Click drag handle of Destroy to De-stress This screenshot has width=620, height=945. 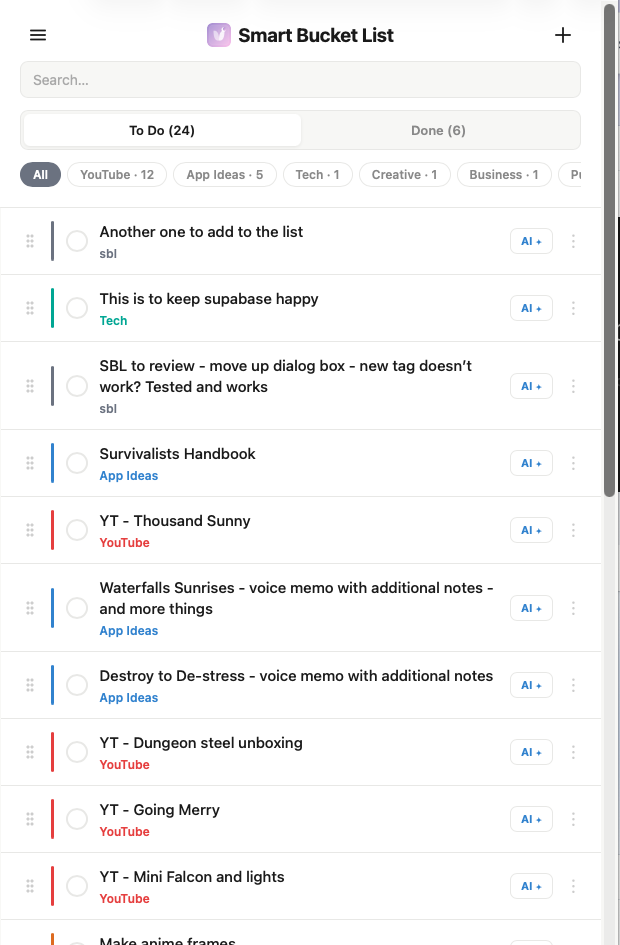pos(30,685)
